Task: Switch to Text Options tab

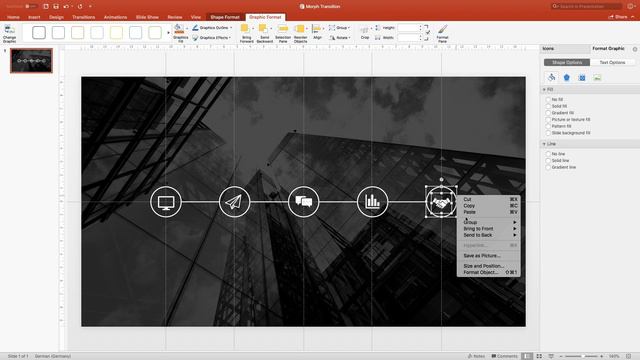Action: [612, 62]
